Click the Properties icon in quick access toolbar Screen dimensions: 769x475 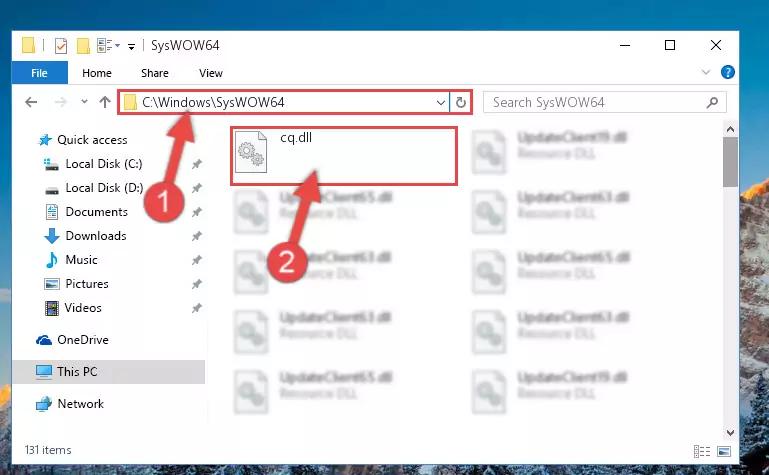click(x=61, y=46)
